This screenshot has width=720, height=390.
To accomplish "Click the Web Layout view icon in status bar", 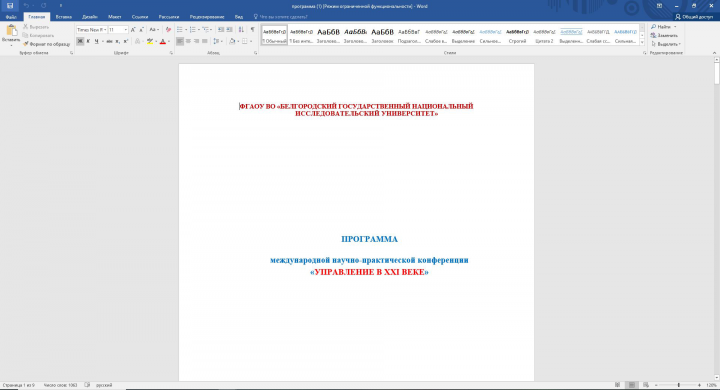I will pyautogui.click(x=646, y=385).
